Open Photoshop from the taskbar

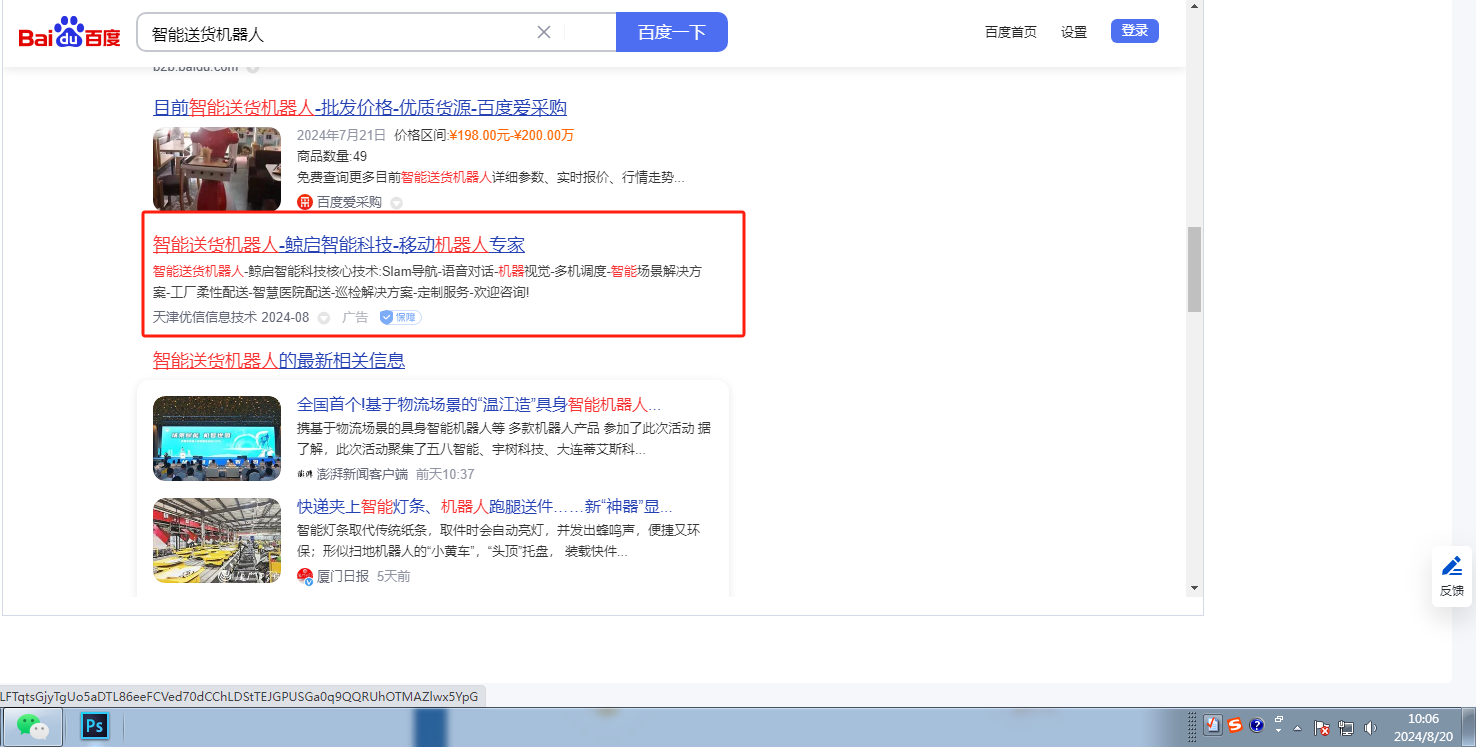click(95, 726)
